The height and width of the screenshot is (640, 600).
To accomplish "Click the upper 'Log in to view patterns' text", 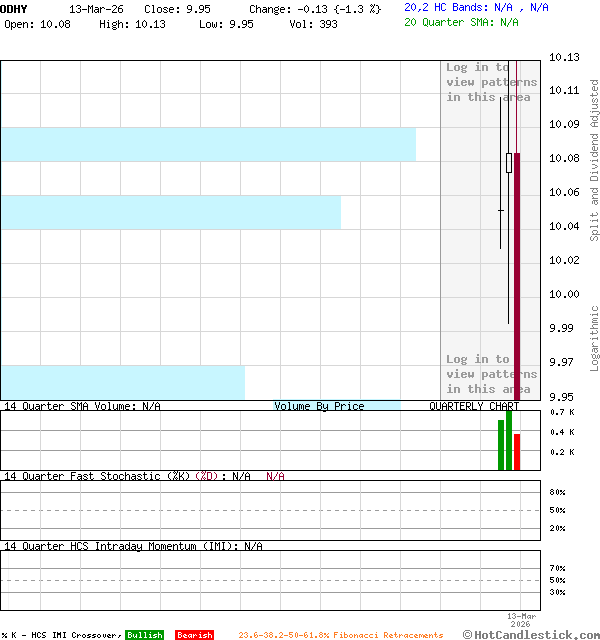I will pos(491,82).
